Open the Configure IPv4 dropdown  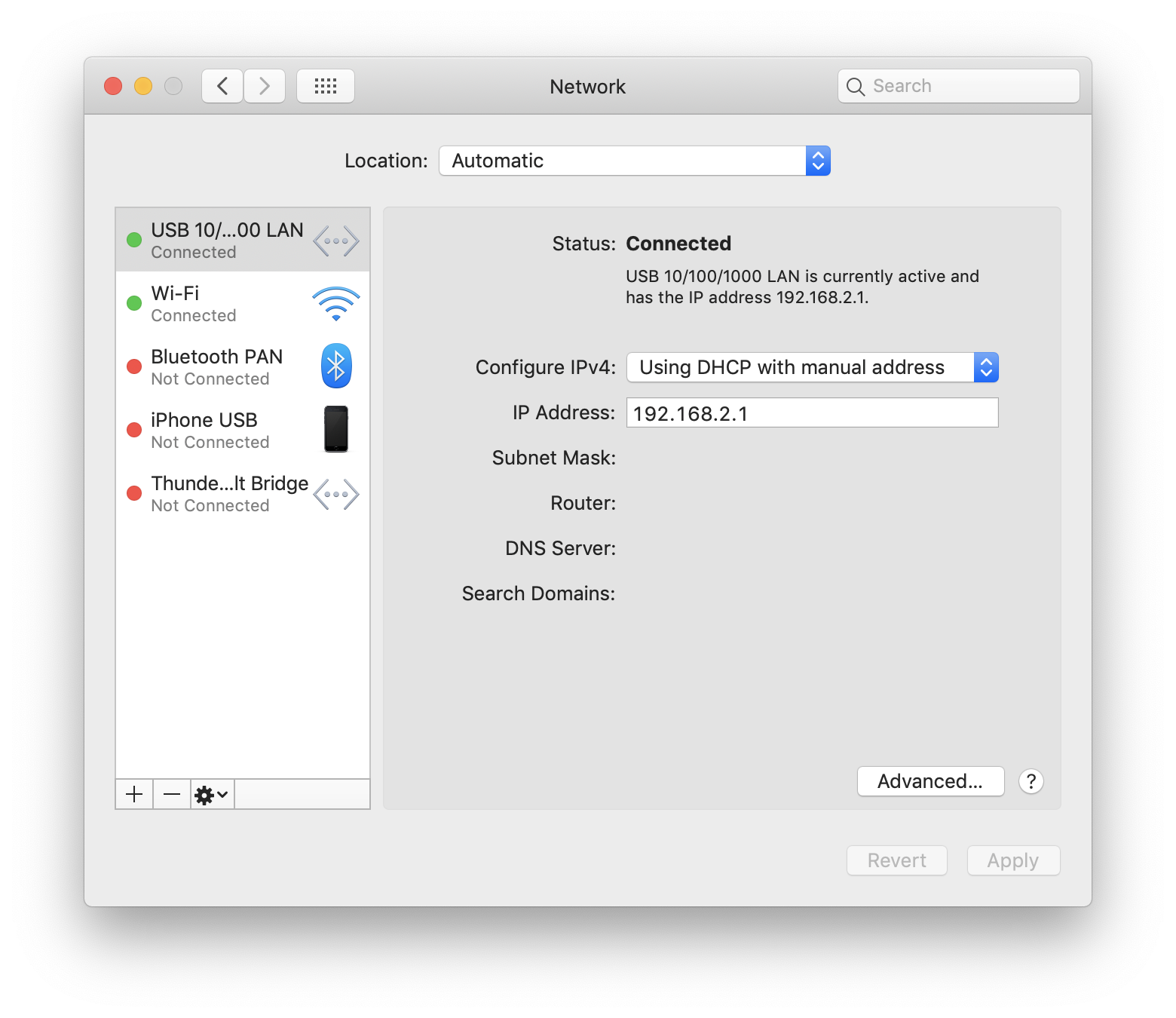812,367
